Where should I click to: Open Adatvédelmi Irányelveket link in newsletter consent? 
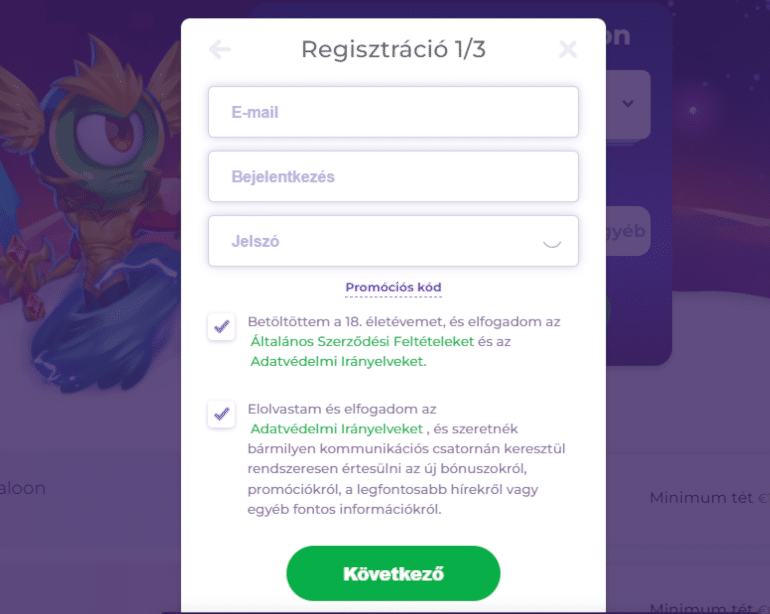336,429
